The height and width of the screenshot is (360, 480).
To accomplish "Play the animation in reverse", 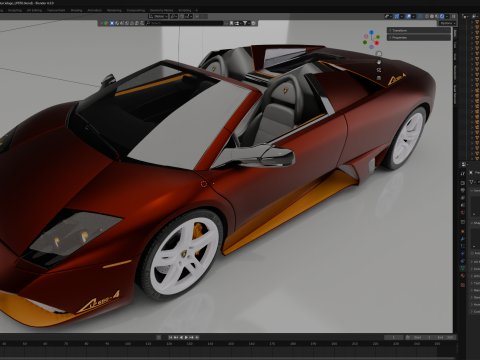I will tap(181, 337).
